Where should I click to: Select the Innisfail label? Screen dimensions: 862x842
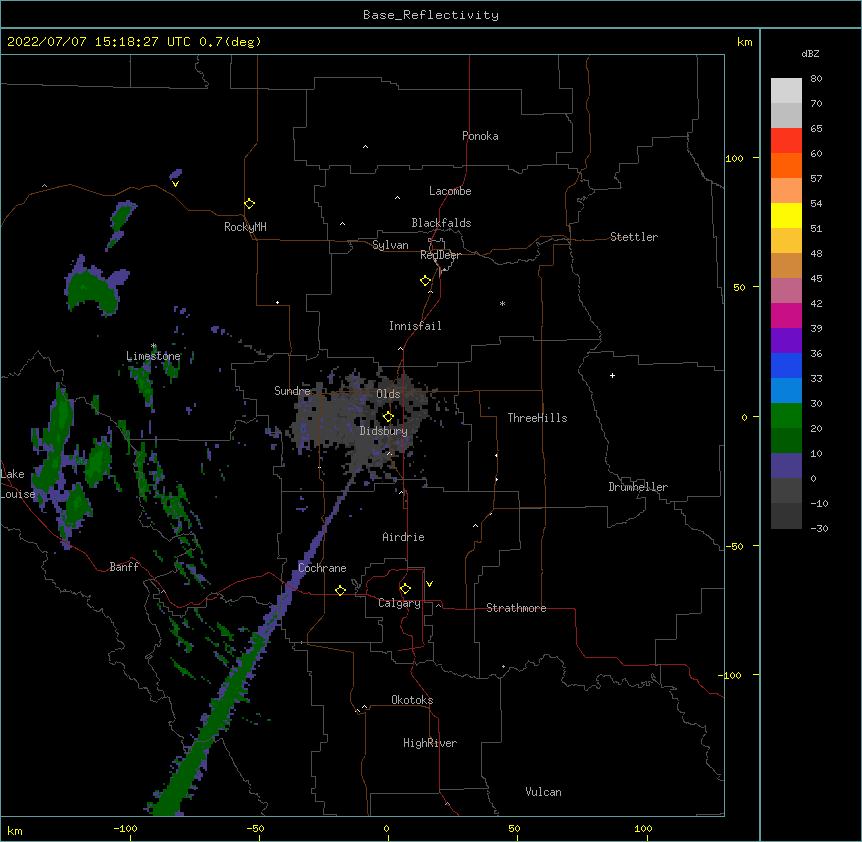pyautogui.click(x=415, y=326)
